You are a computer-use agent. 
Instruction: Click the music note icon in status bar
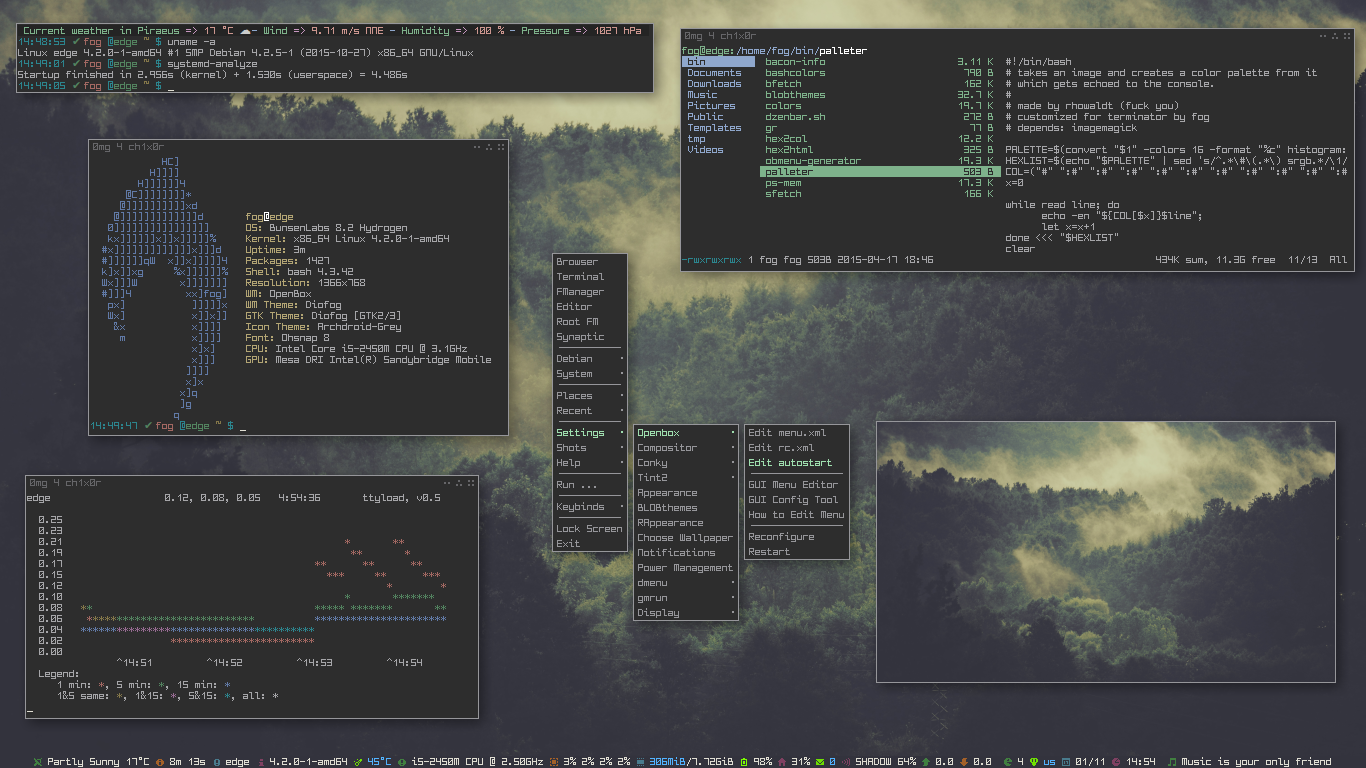pyautogui.click(x=1172, y=761)
